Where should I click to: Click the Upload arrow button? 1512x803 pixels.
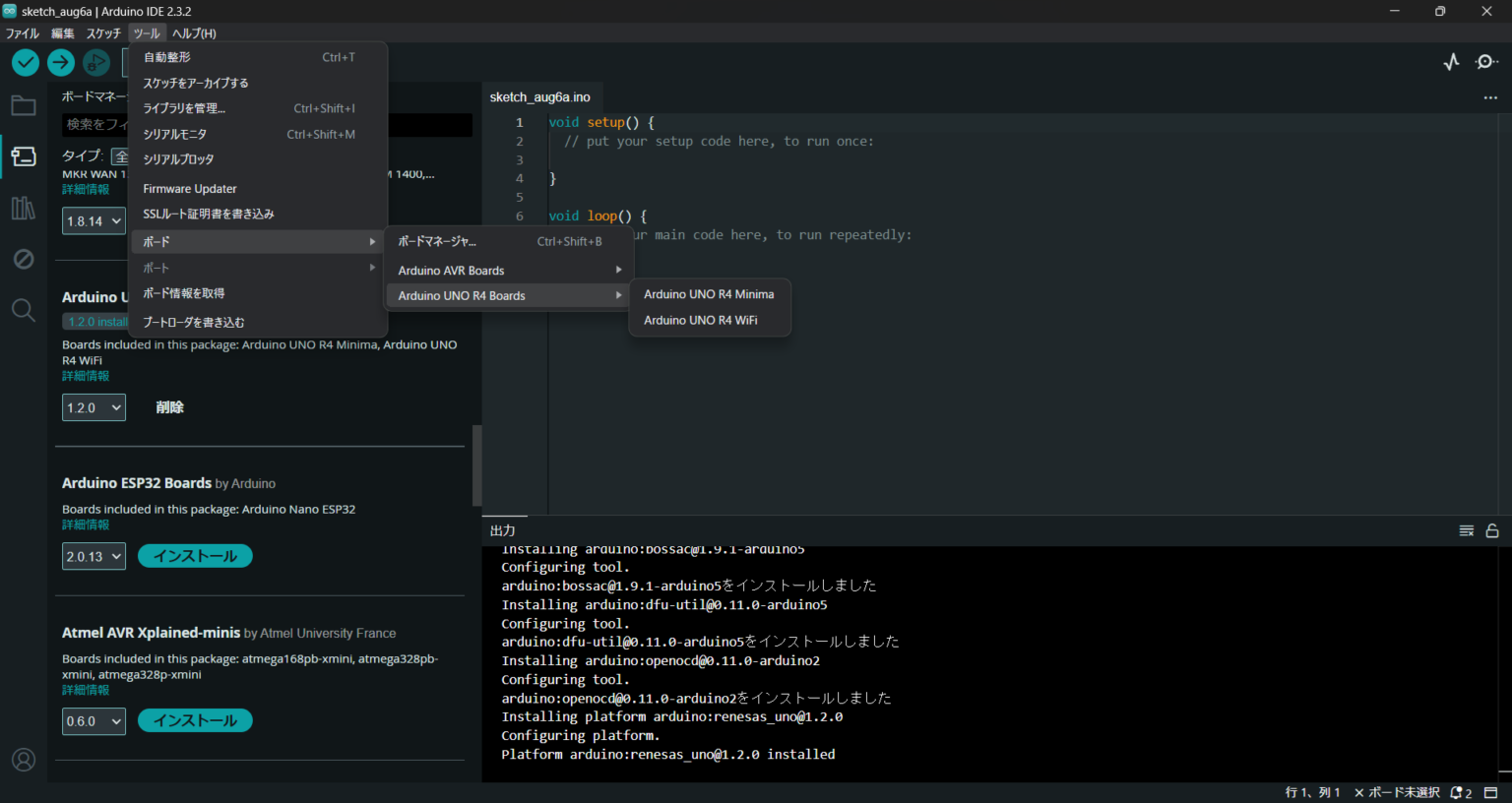61,63
